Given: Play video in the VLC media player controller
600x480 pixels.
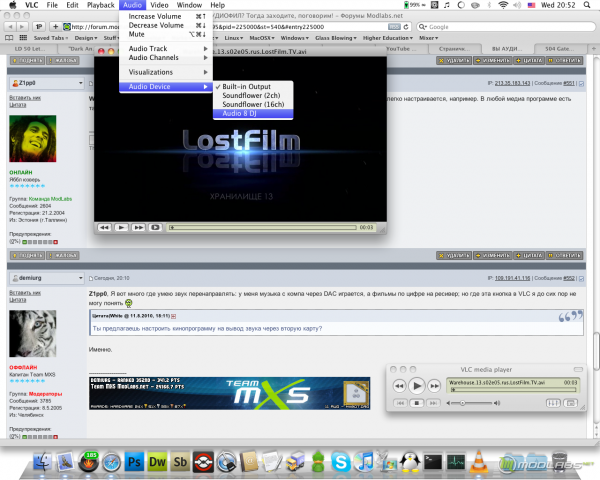Looking at the screenshot, I should 417,386.
